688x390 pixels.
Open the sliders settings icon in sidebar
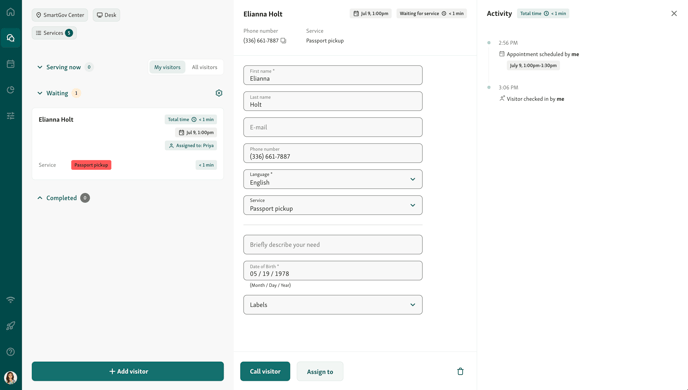tap(11, 116)
